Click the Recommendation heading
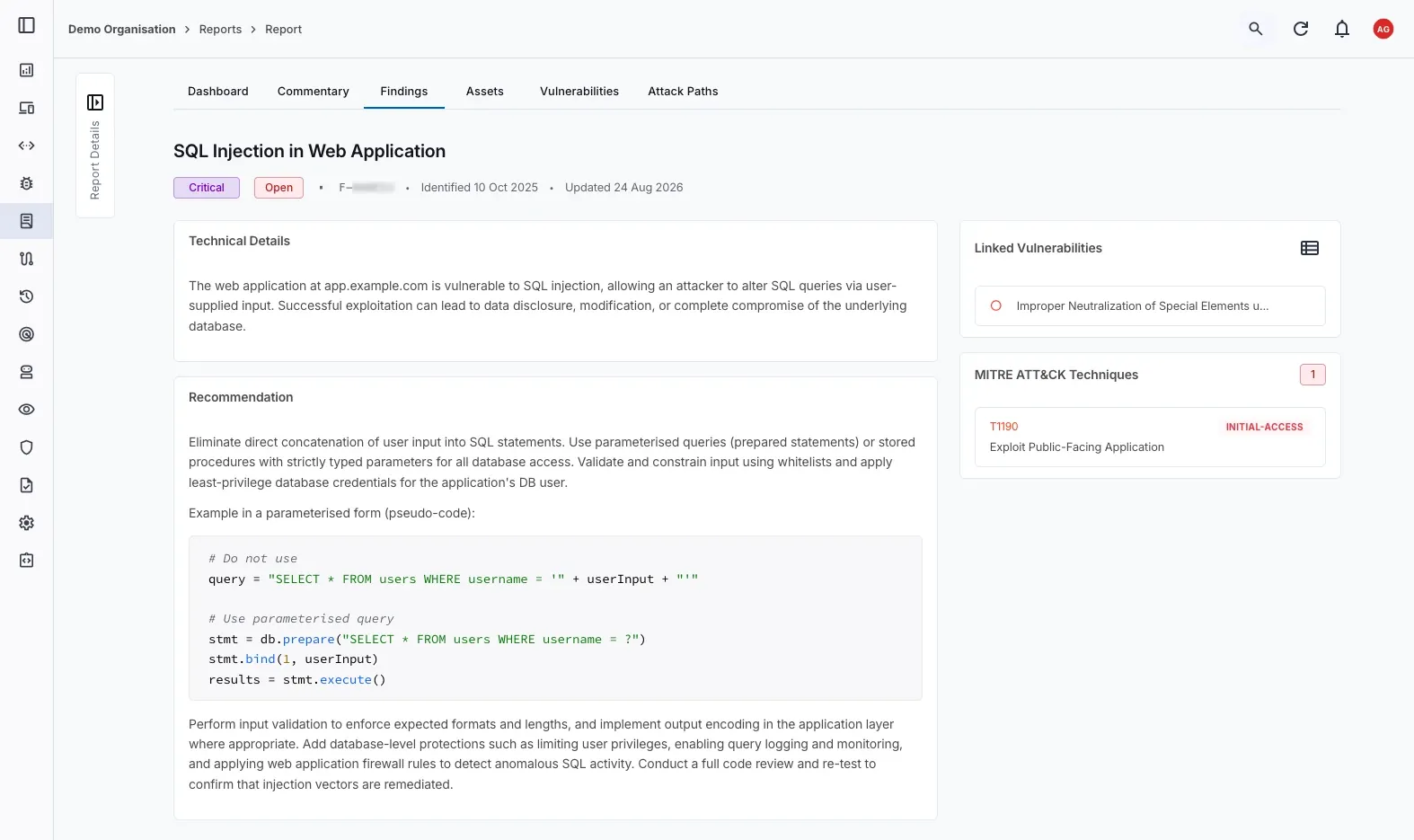The image size is (1414, 840). [241, 397]
